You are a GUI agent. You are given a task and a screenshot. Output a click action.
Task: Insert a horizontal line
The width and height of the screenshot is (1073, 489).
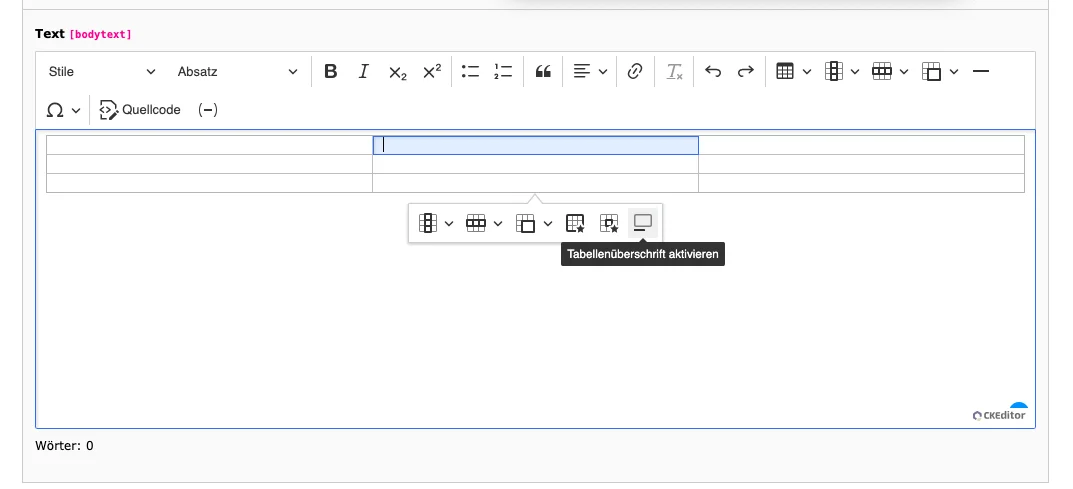[x=981, y=72]
